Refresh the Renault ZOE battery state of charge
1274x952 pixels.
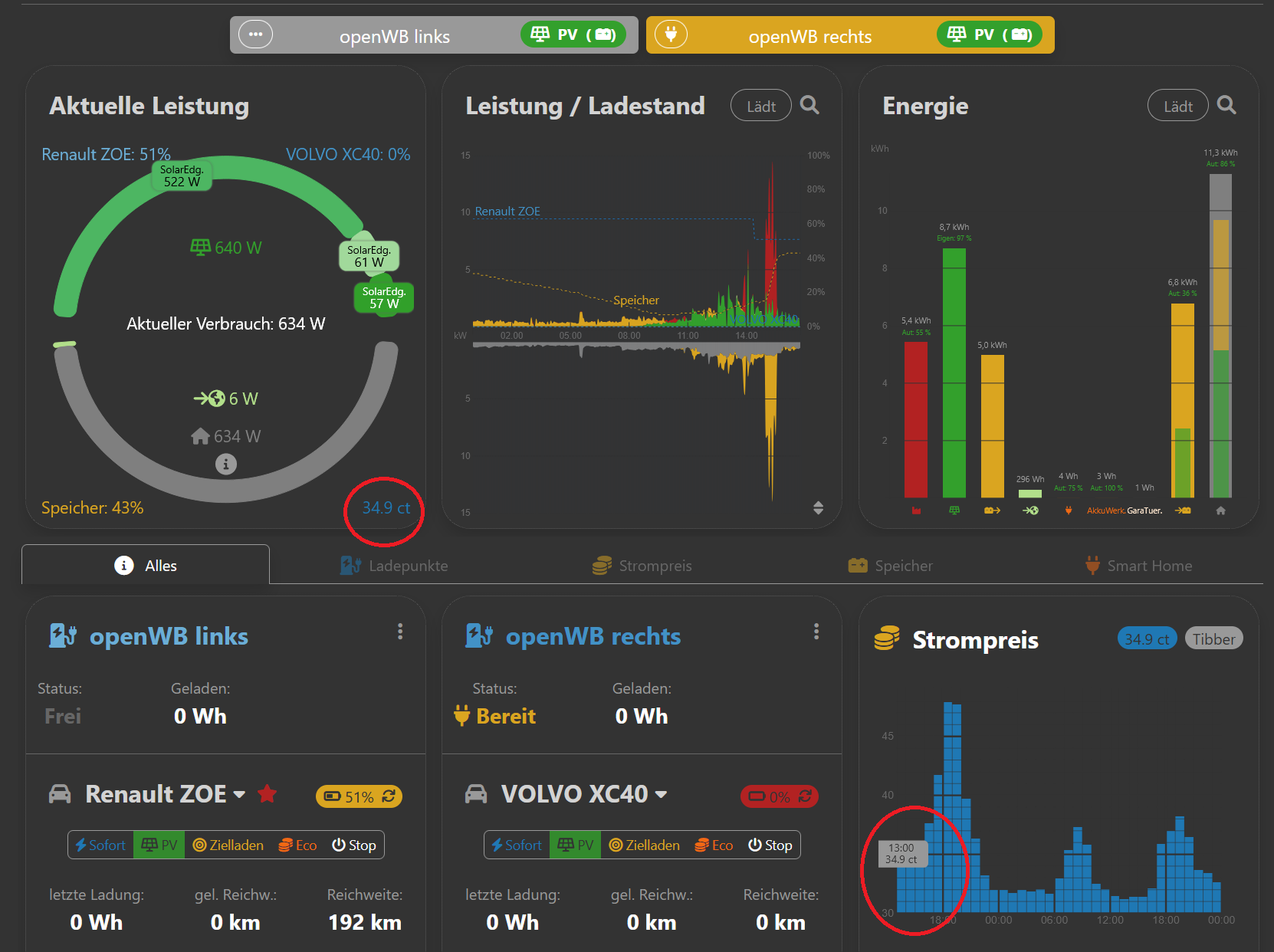[x=388, y=797]
